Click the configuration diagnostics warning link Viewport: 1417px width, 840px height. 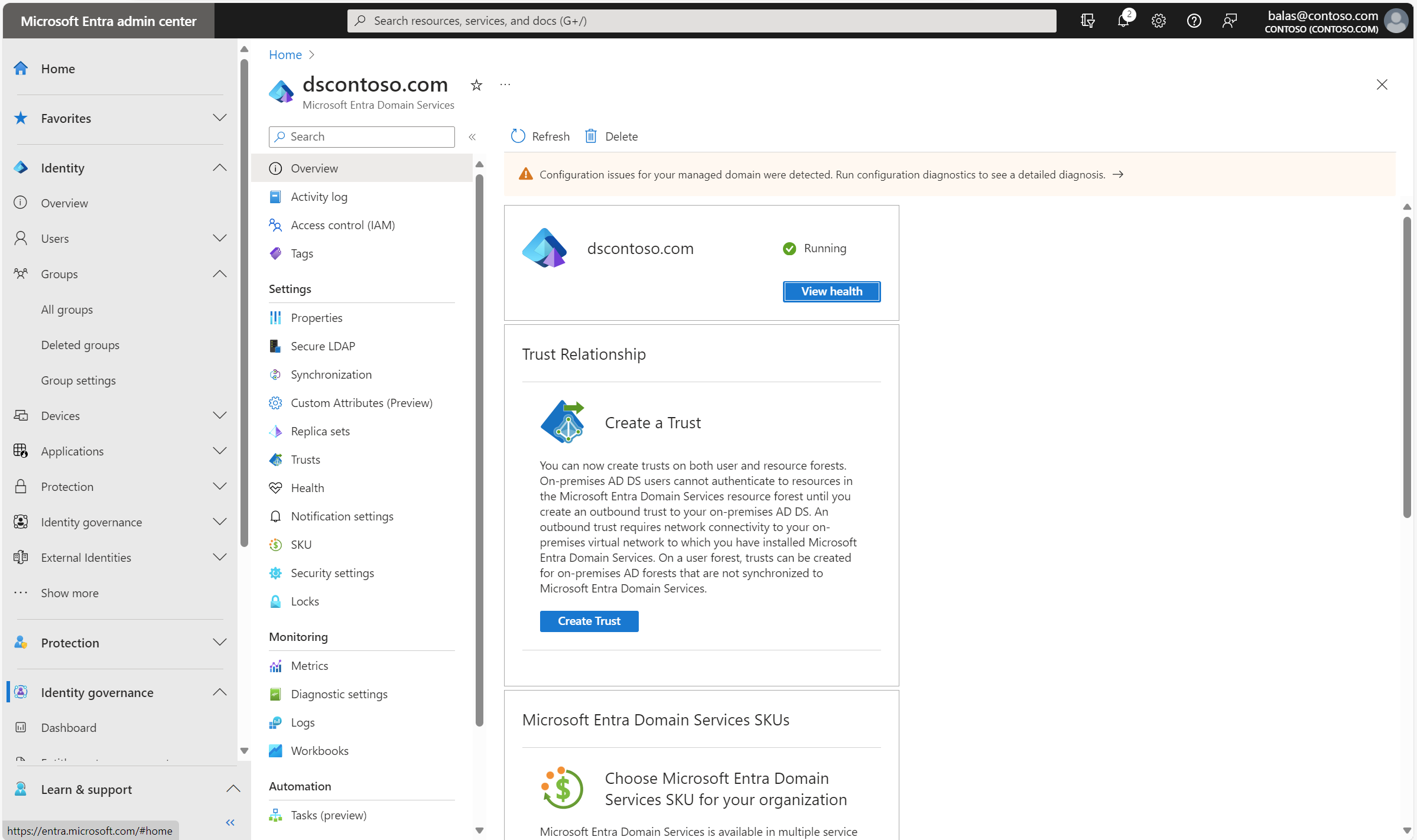pos(1119,175)
